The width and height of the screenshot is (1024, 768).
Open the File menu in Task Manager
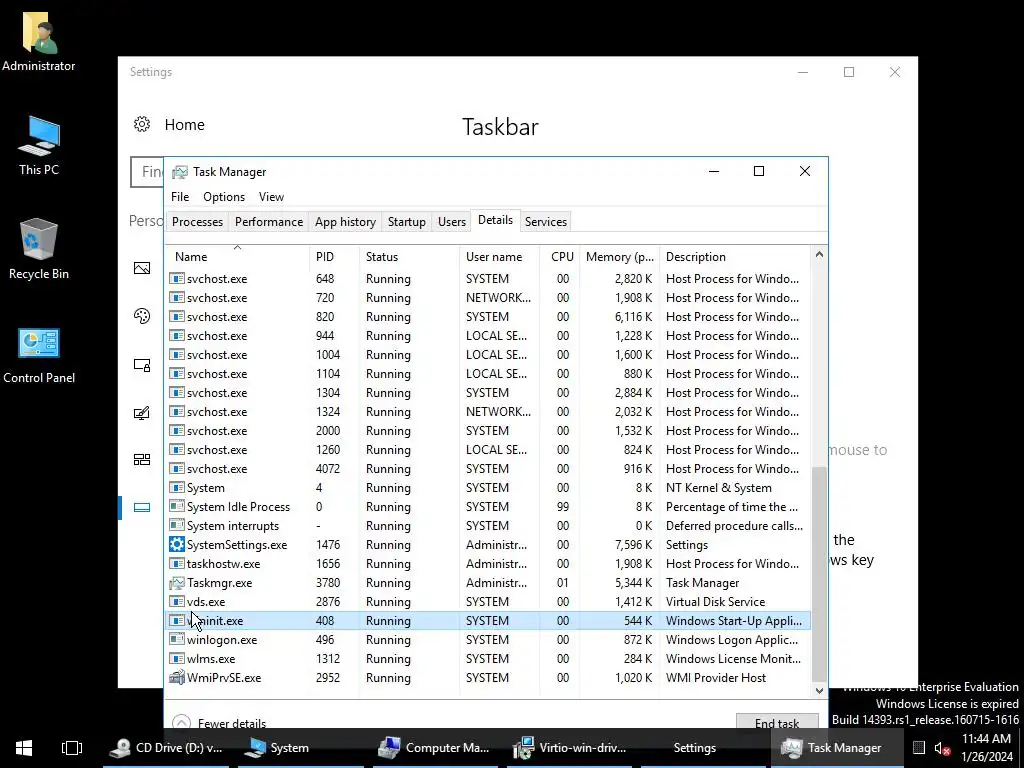click(x=180, y=197)
